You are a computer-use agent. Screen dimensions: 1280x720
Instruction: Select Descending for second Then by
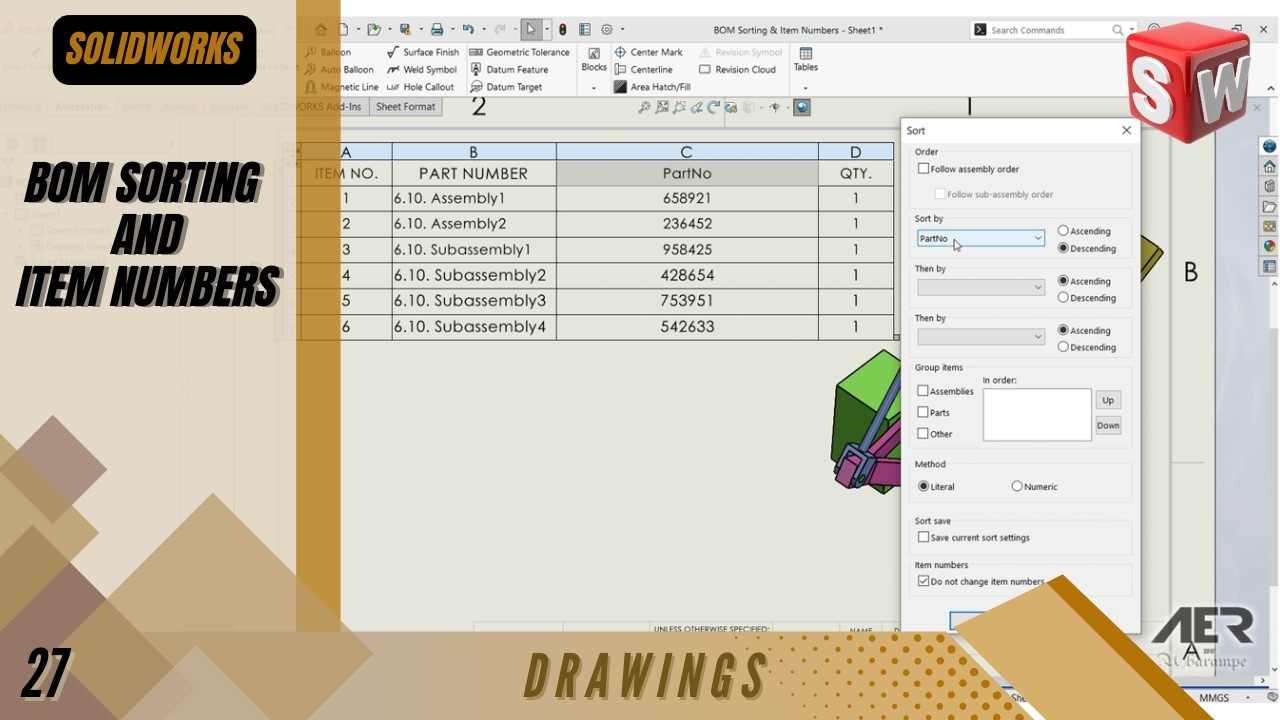[x=1063, y=347]
